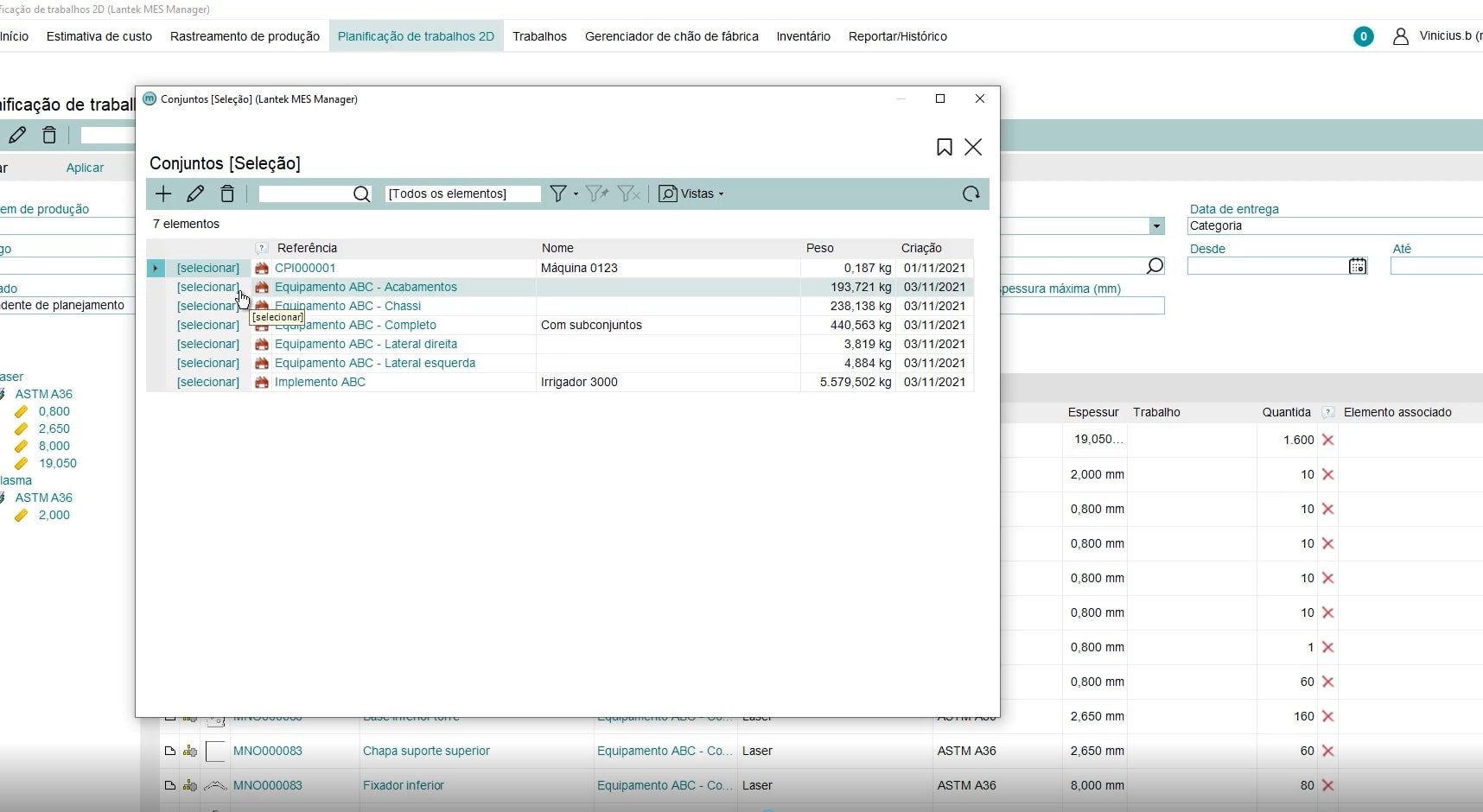Viewport: 1483px width, 812px height.
Task: Click the Desde date input field
Action: tap(1267, 266)
